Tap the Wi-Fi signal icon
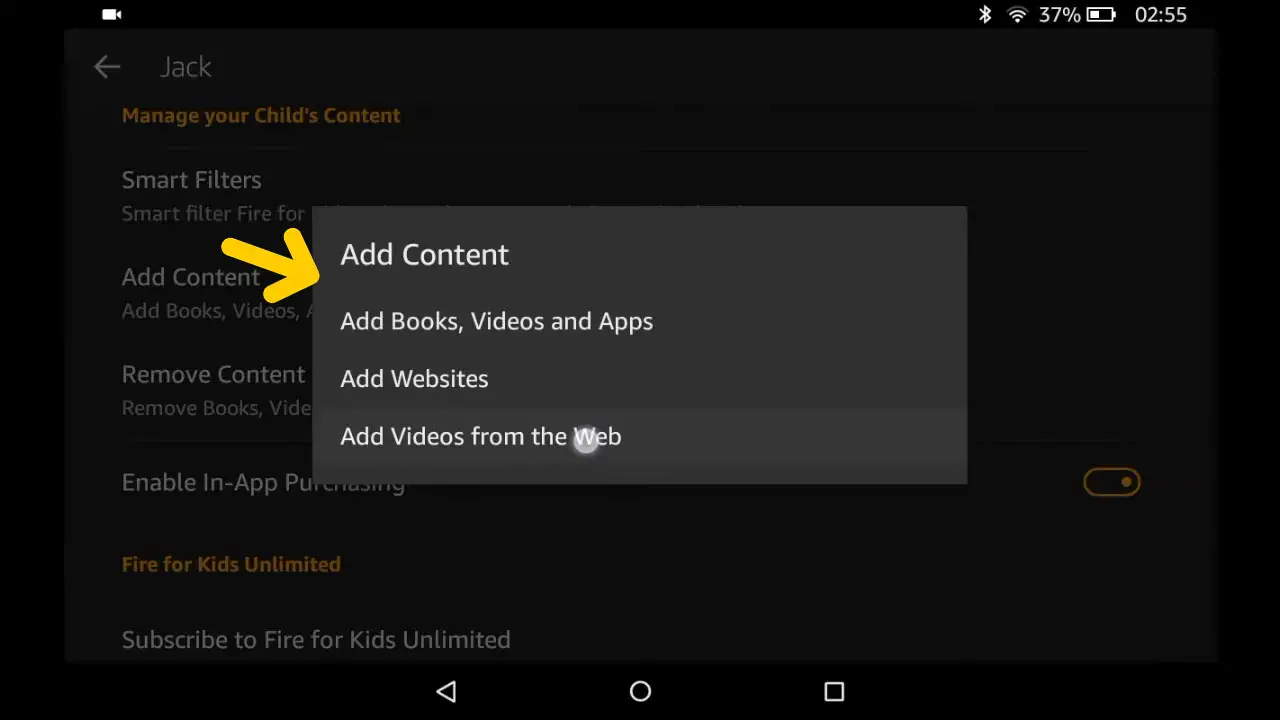1280x720 pixels. coord(1017,15)
